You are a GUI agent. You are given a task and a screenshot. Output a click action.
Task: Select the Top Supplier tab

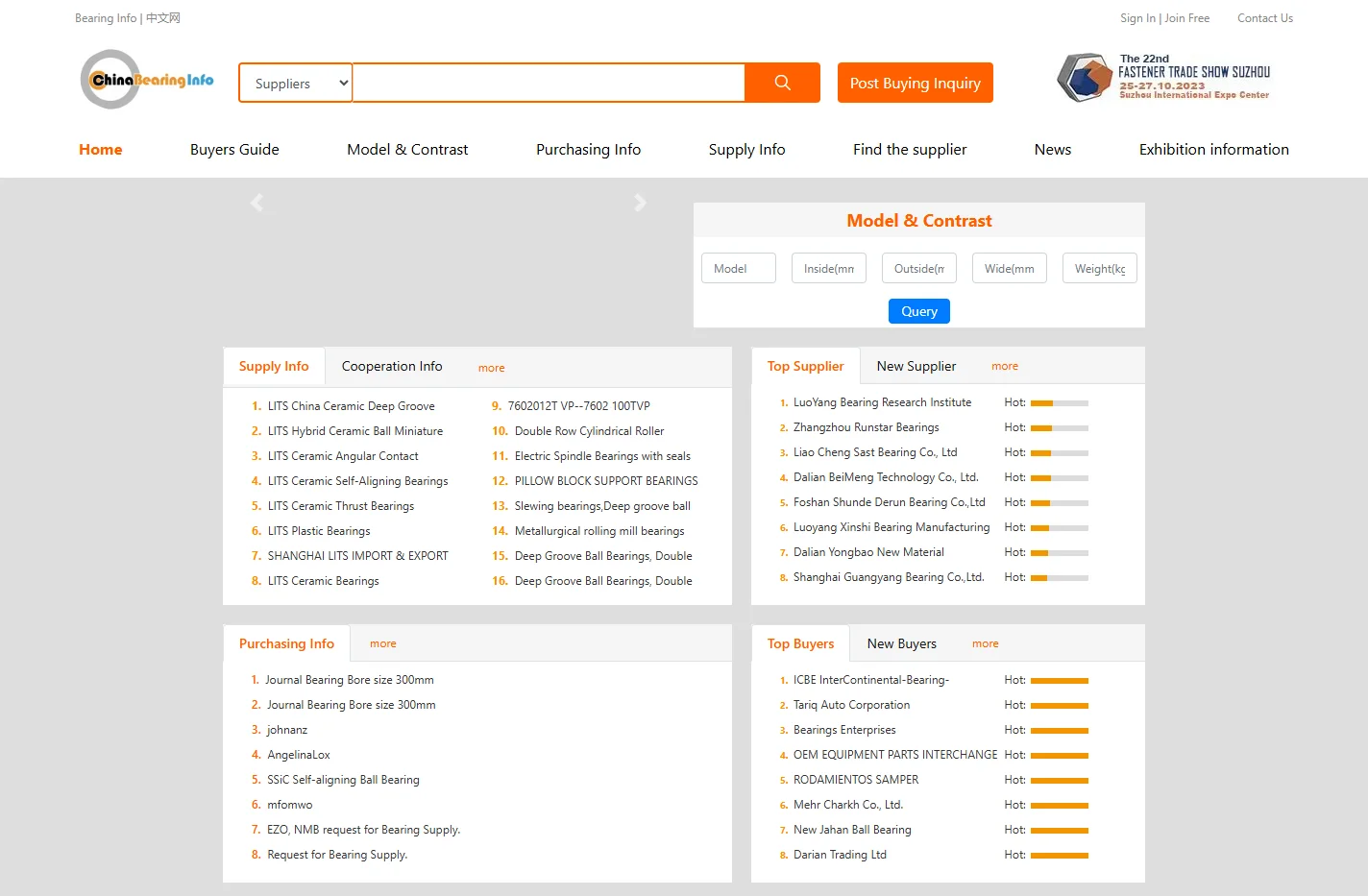point(805,366)
